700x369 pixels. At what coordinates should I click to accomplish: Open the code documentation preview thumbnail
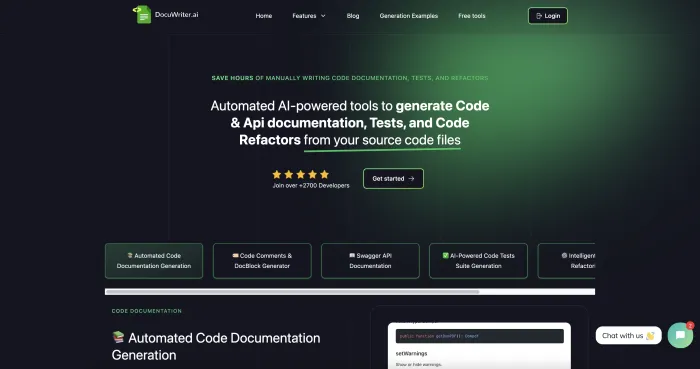tap(479, 345)
